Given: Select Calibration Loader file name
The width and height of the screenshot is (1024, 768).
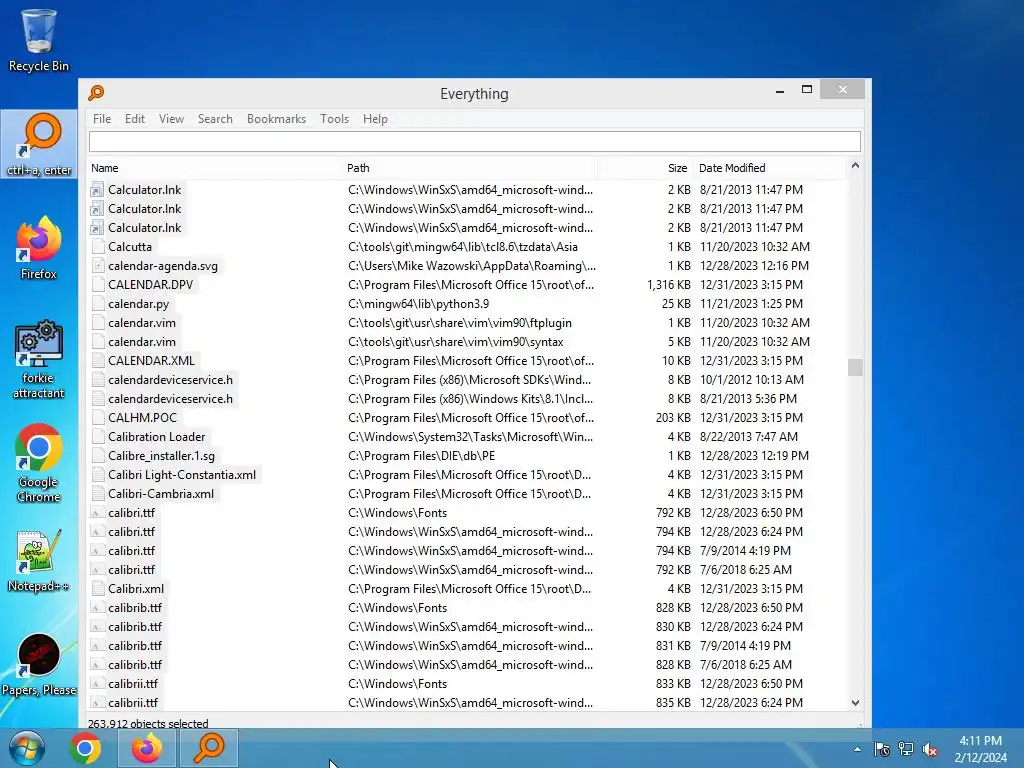Looking at the screenshot, I should coord(157,436).
